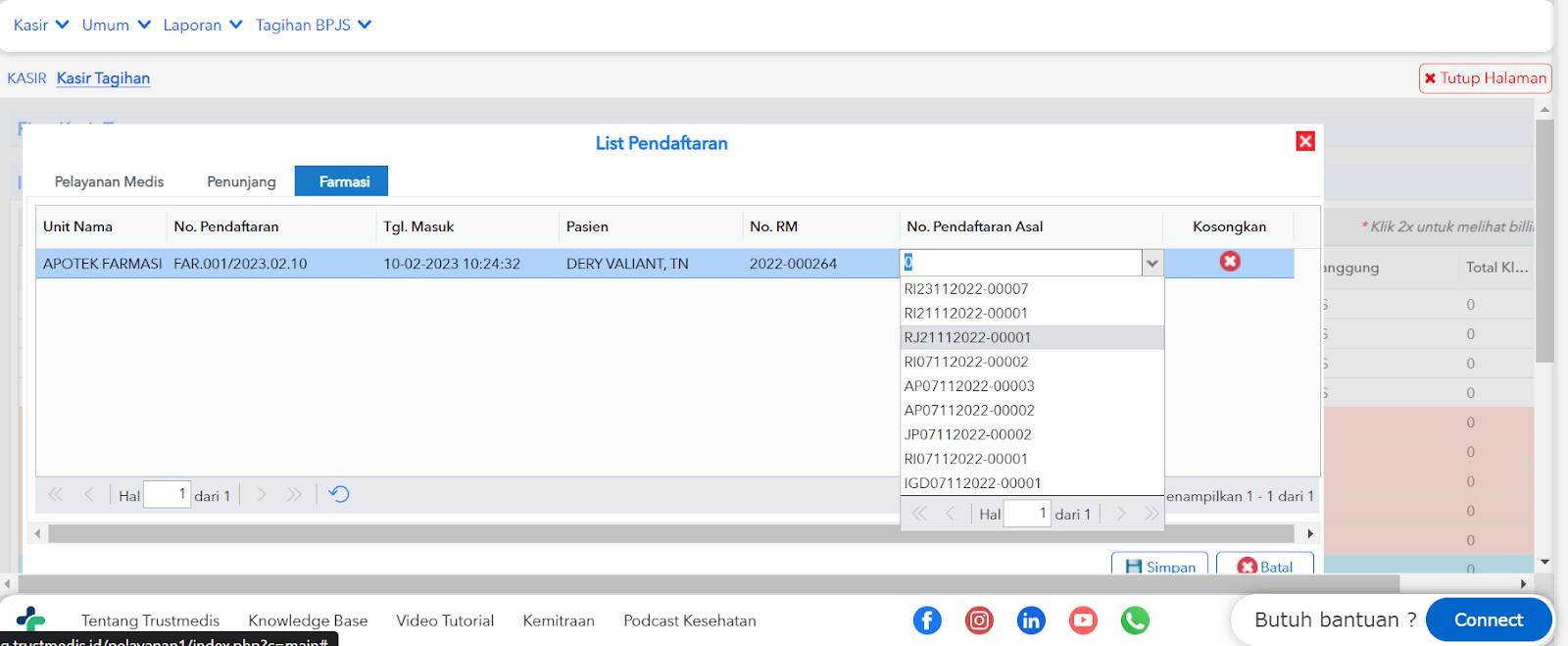Open the WhatsApp icon
The image size is (1568, 646).
tap(1135, 620)
